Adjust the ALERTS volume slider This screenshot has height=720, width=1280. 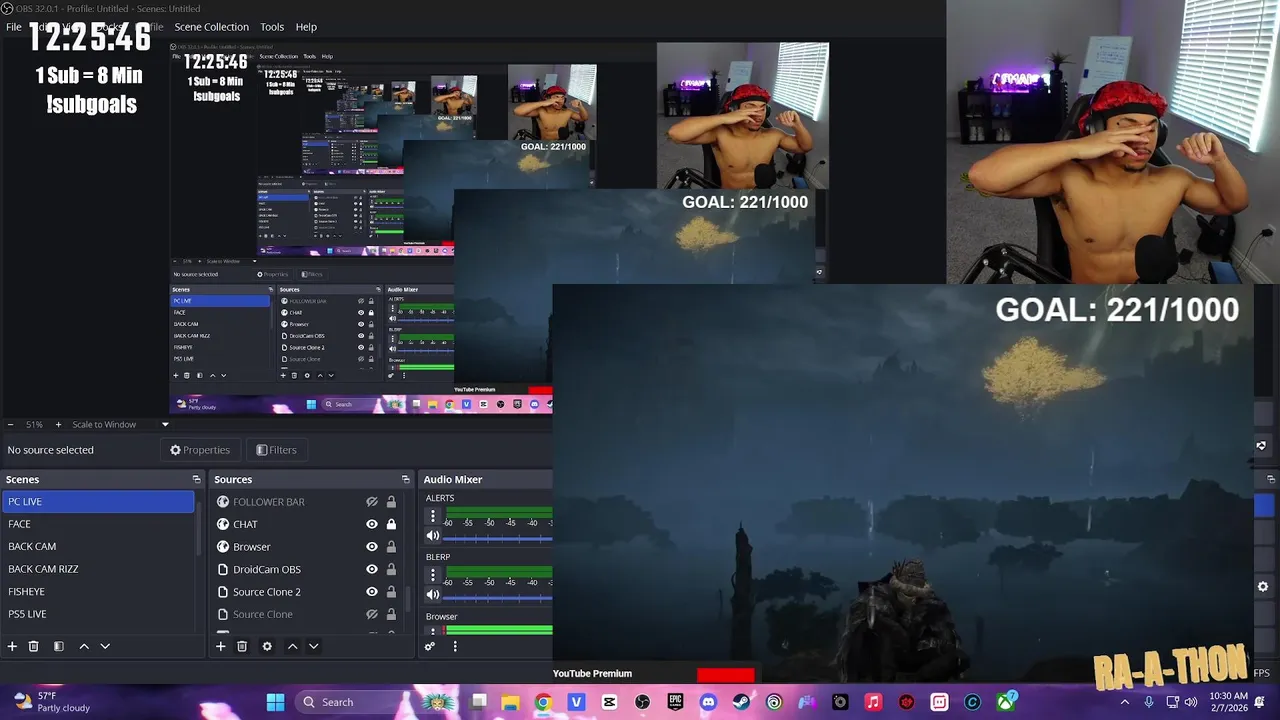click(x=498, y=538)
